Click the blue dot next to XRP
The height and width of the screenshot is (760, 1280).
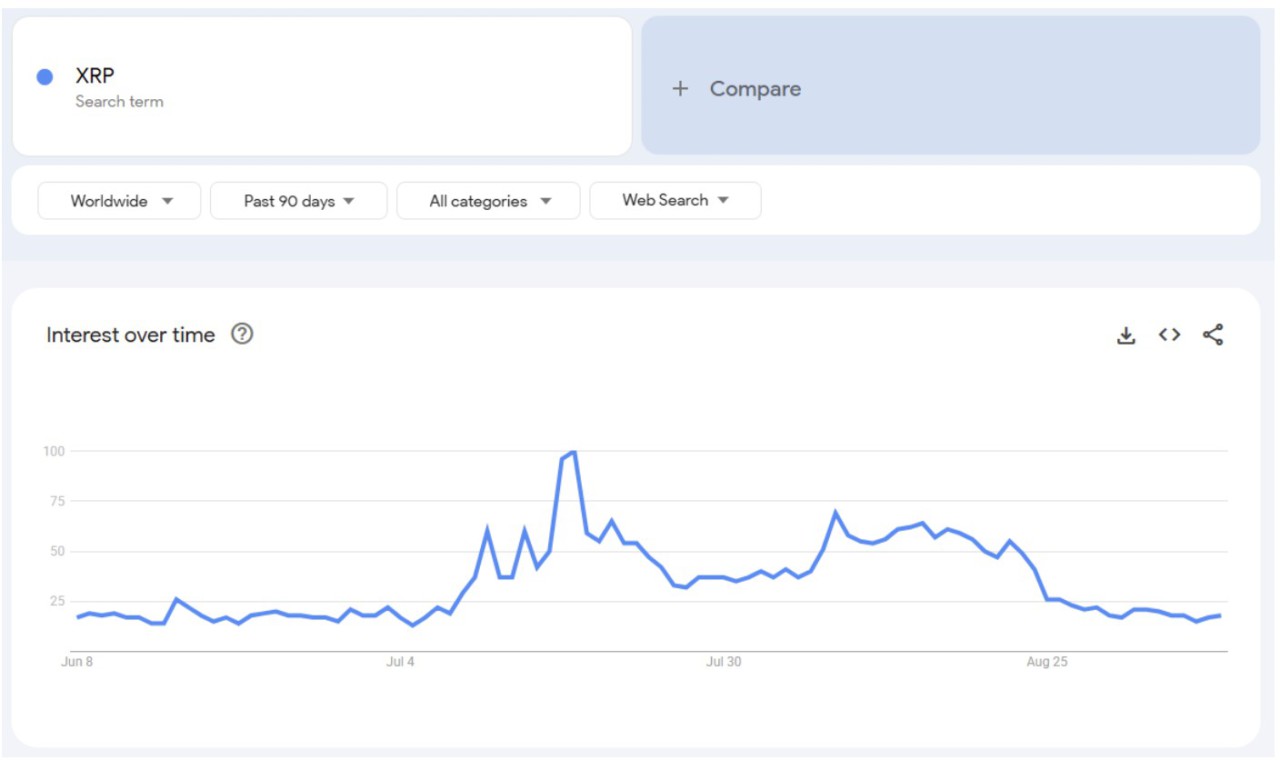click(44, 77)
